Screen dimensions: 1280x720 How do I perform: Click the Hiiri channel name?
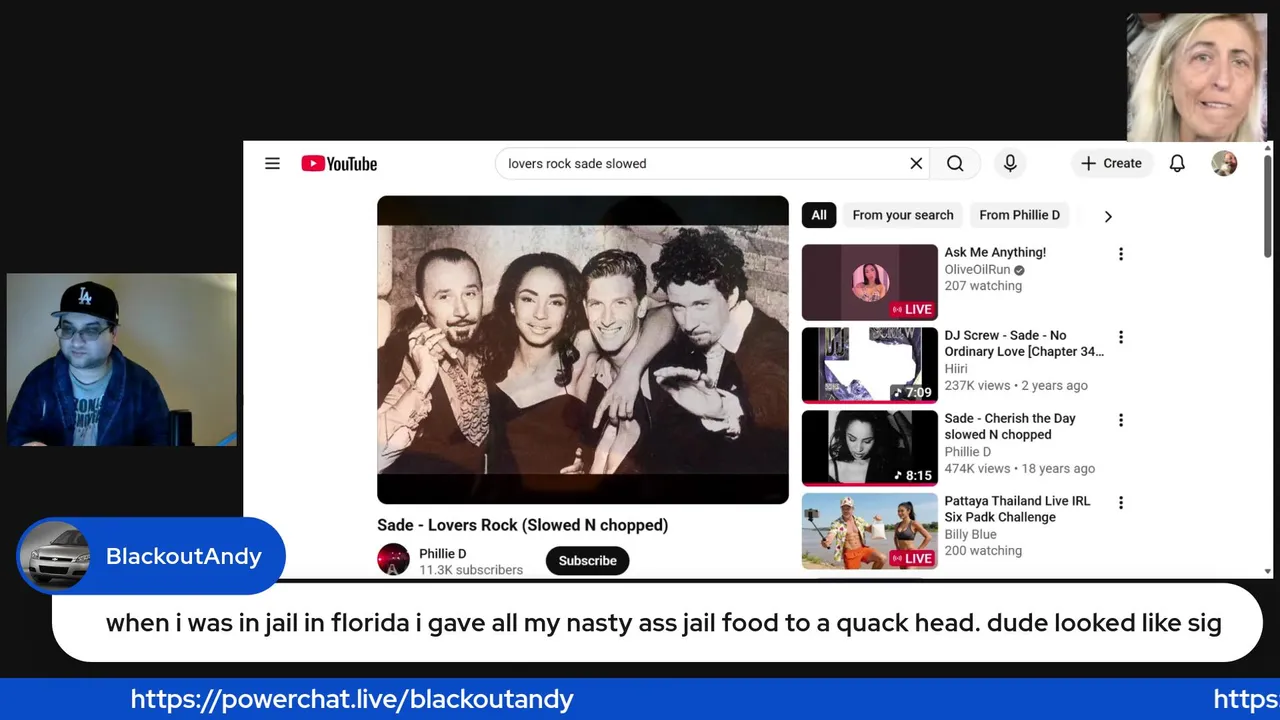click(x=956, y=368)
